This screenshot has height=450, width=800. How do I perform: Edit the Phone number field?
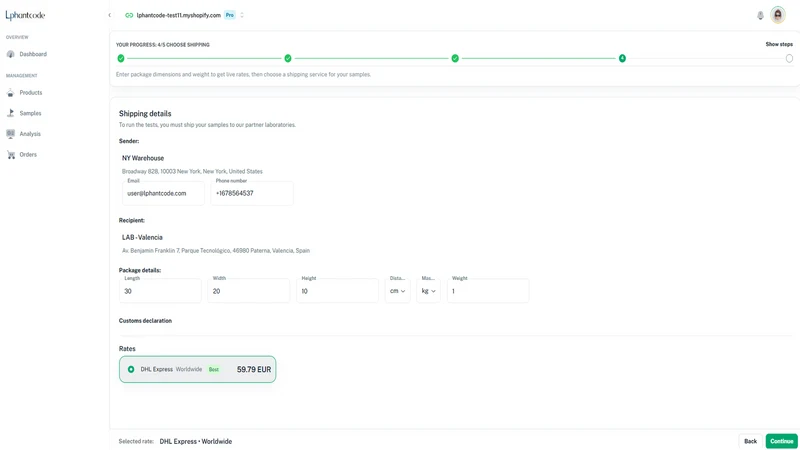(x=252, y=193)
